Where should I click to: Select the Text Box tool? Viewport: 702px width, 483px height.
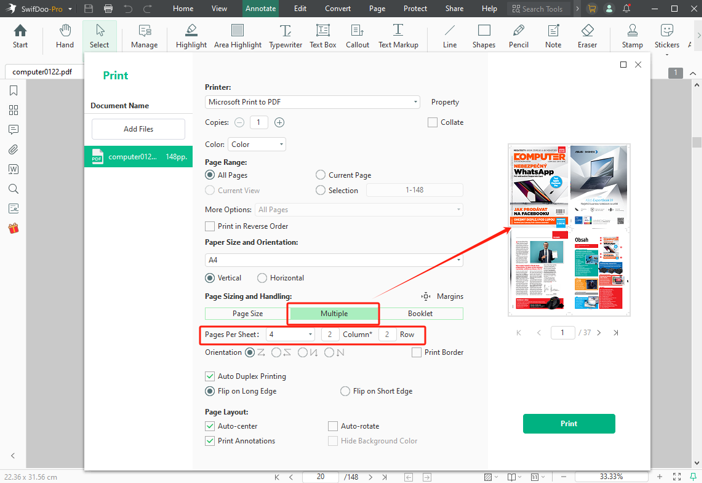[x=323, y=36]
